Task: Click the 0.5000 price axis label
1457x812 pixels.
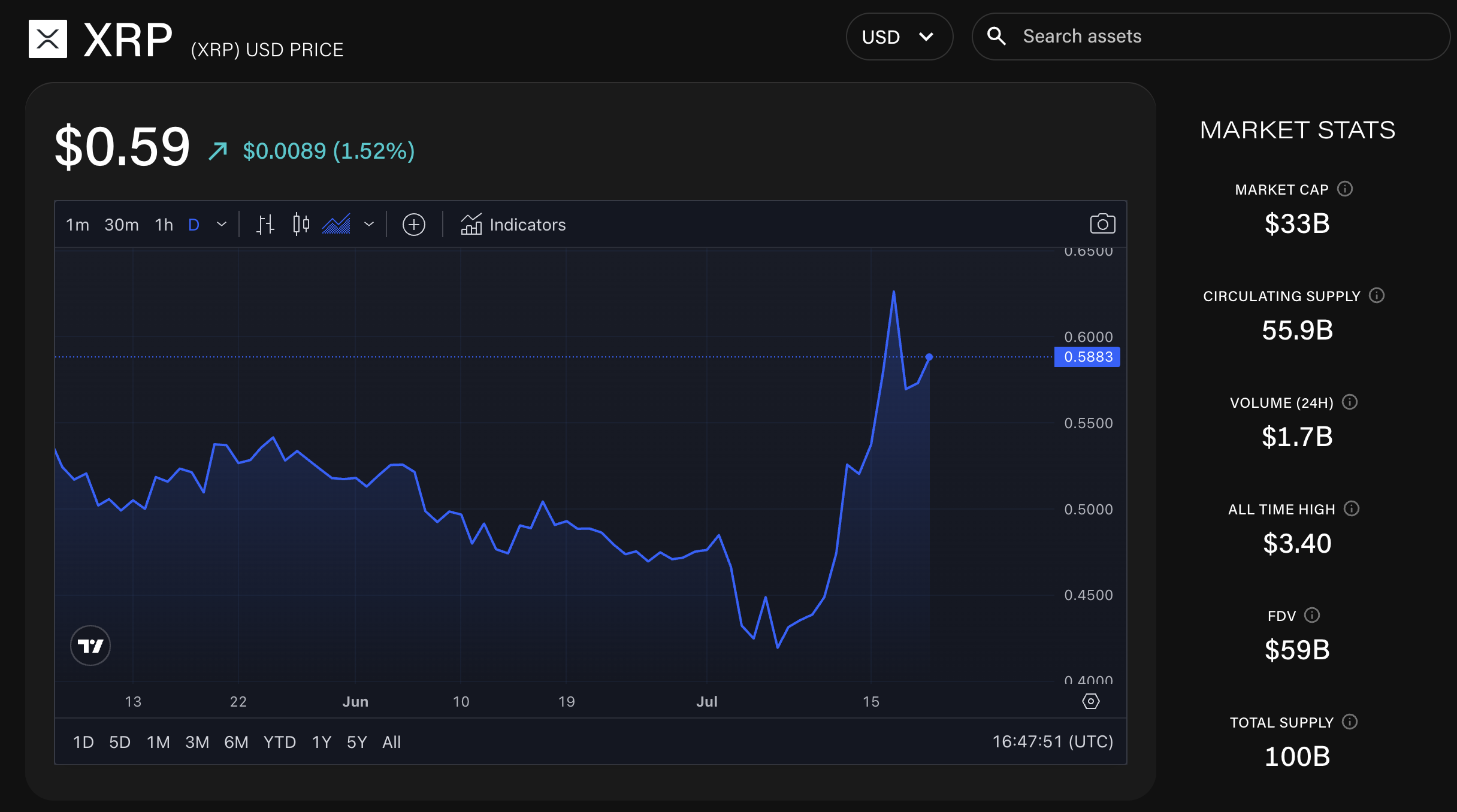Action: click(x=1089, y=510)
